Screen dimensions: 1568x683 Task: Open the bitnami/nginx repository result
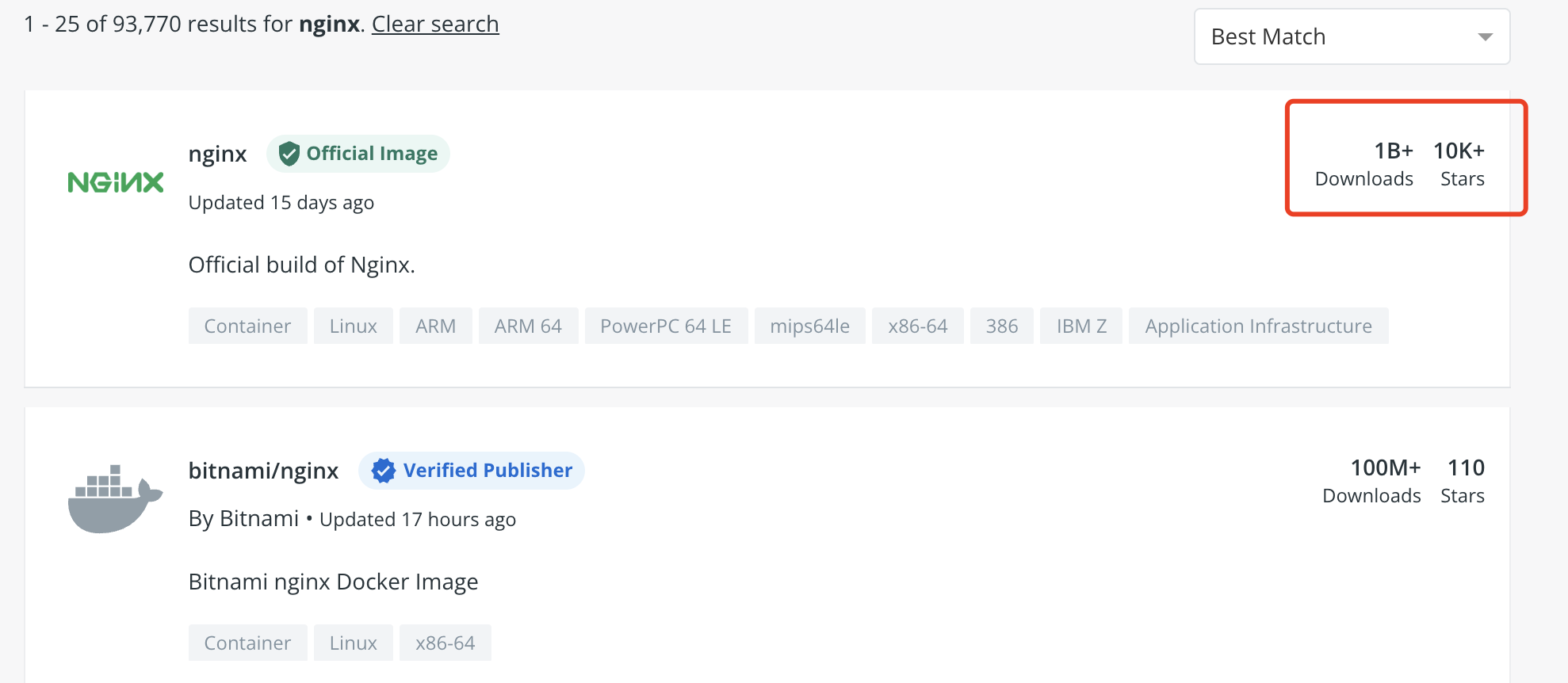click(x=263, y=471)
